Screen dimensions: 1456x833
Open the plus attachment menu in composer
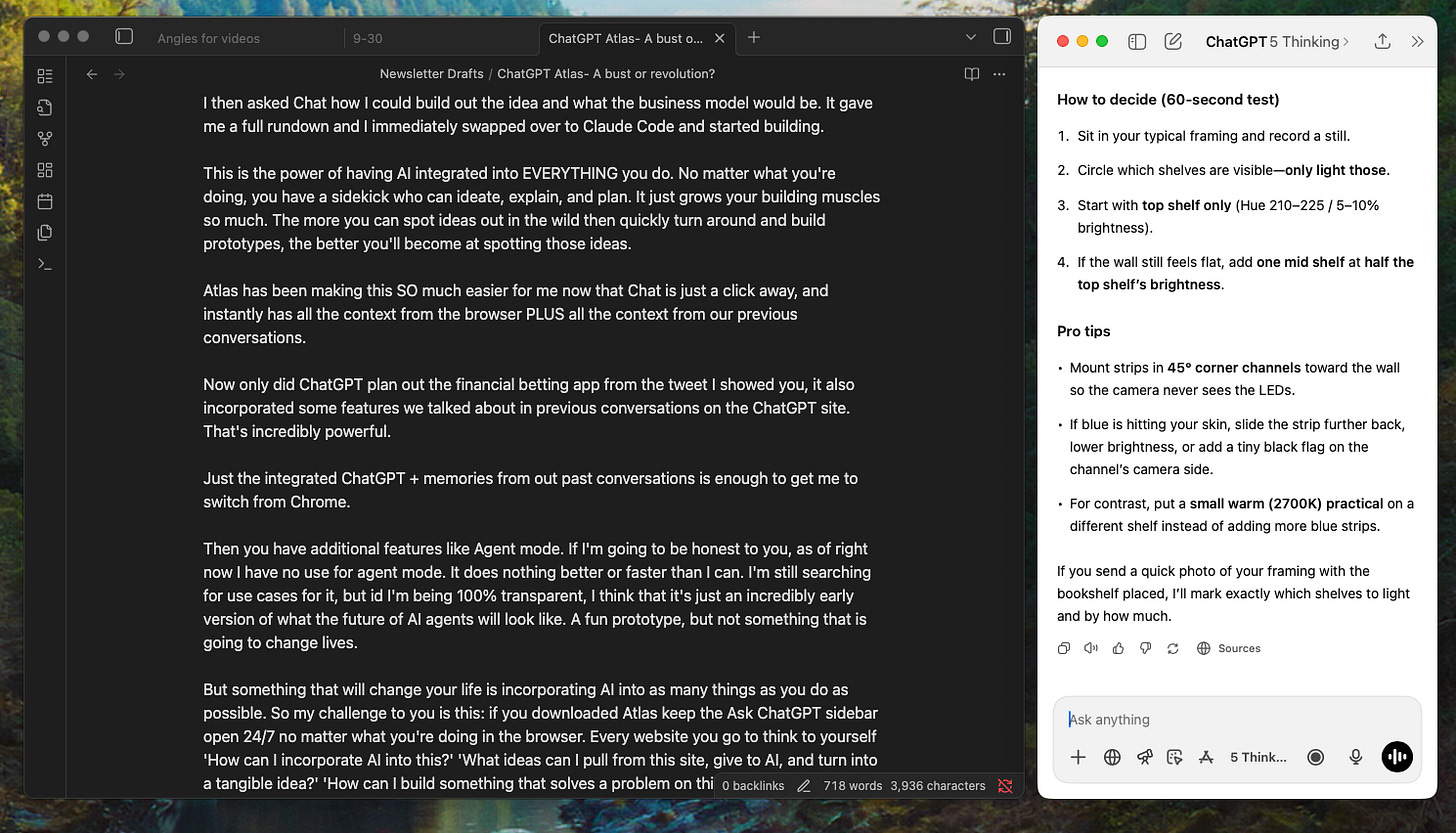1078,757
